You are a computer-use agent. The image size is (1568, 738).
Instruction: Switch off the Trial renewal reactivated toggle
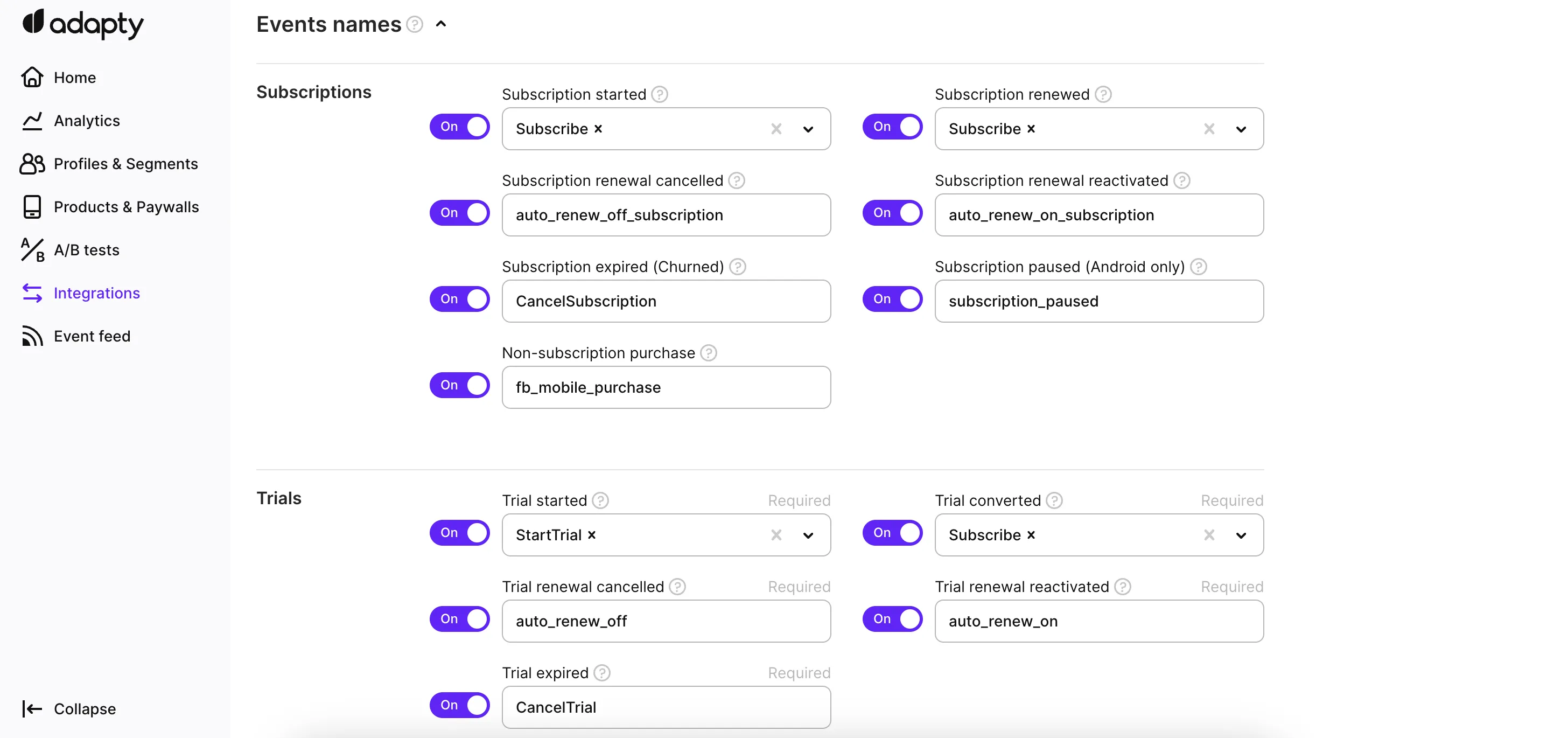[x=892, y=619]
